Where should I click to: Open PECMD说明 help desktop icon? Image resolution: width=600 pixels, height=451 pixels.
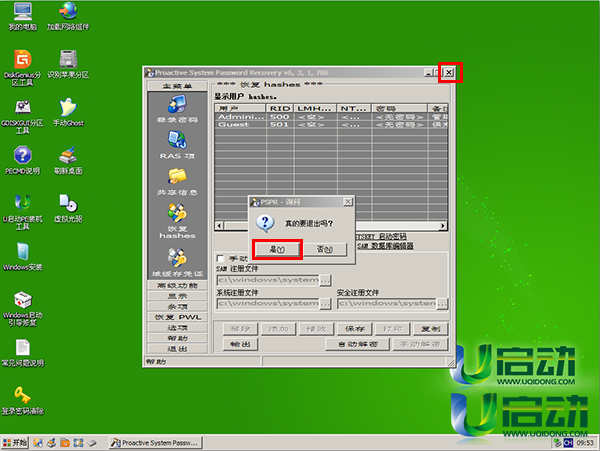(x=23, y=160)
